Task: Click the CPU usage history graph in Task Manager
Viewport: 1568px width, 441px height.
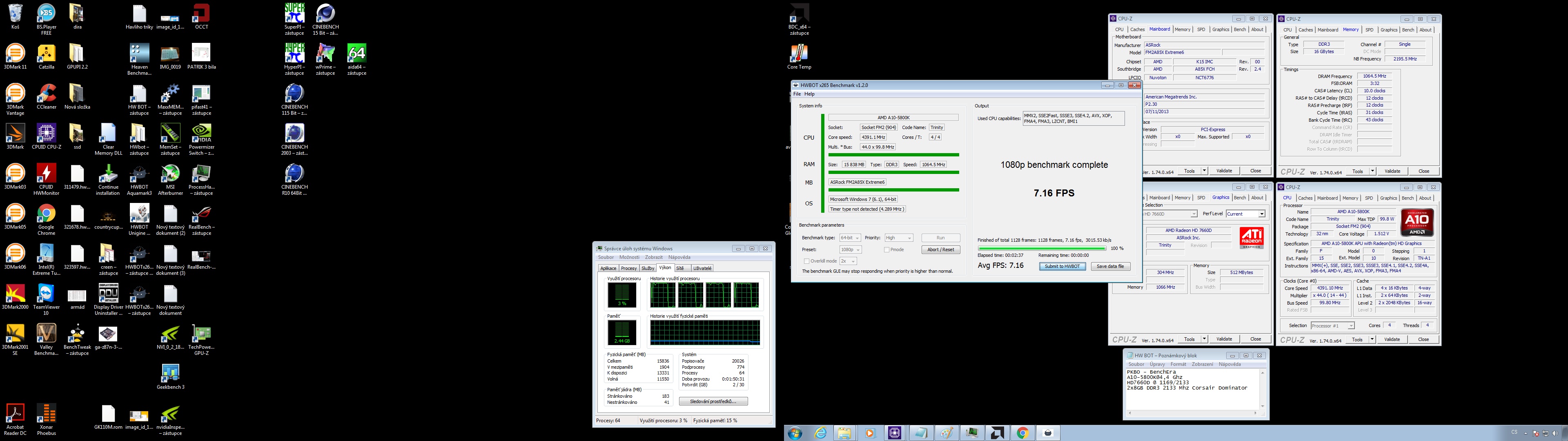Action: pyautogui.click(x=704, y=295)
